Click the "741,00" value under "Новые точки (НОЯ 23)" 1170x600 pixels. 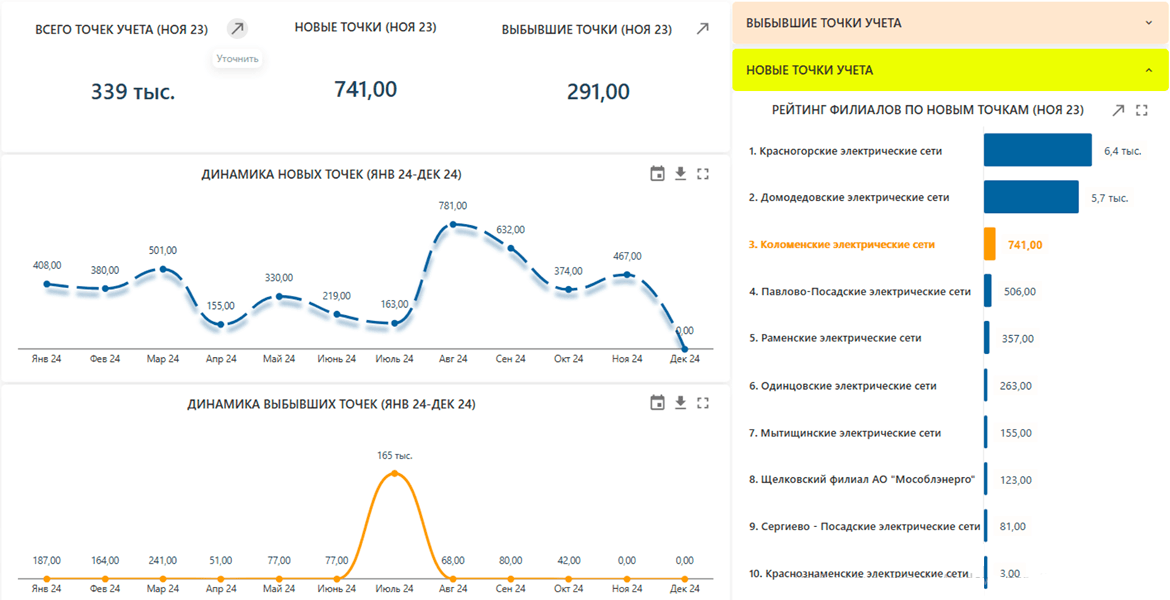click(x=366, y=90)
